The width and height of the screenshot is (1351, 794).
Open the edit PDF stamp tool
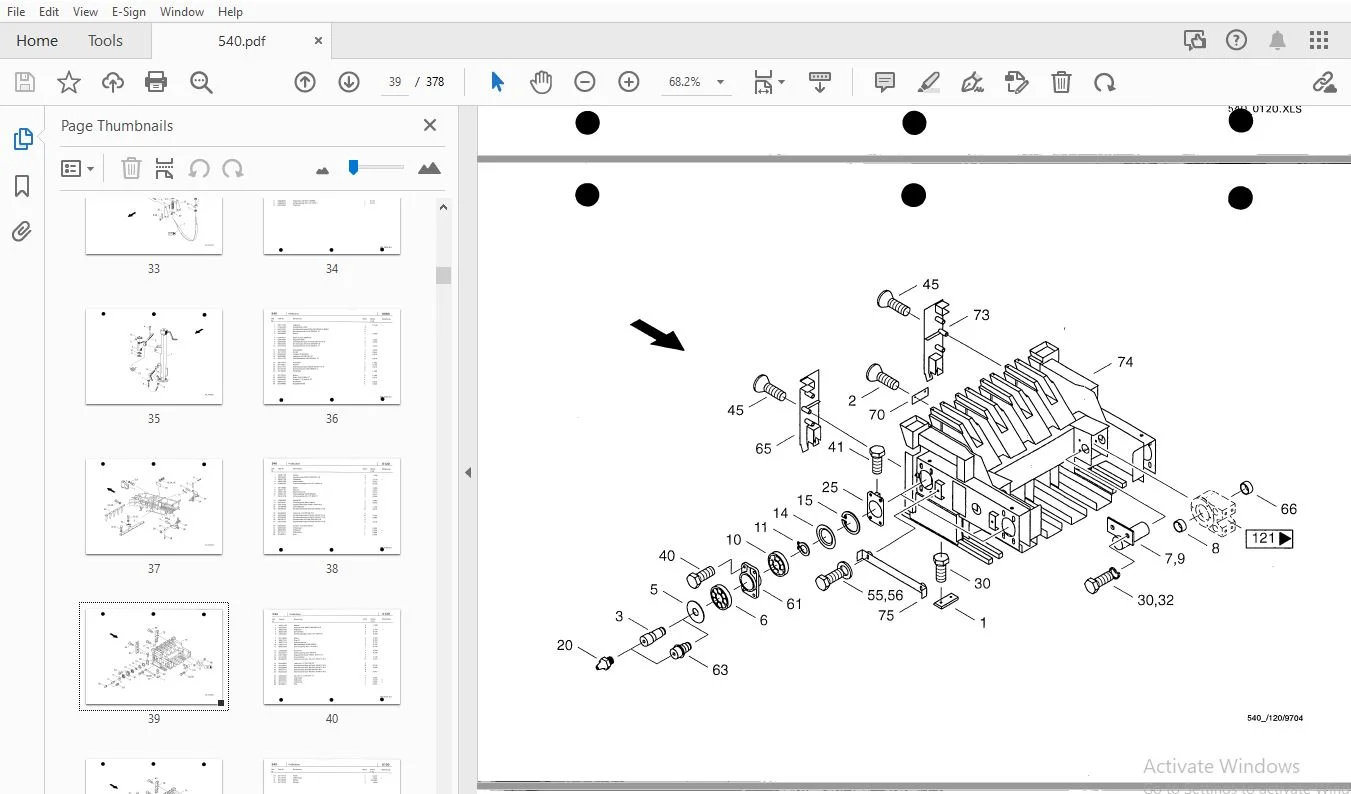click(1016, 82)
